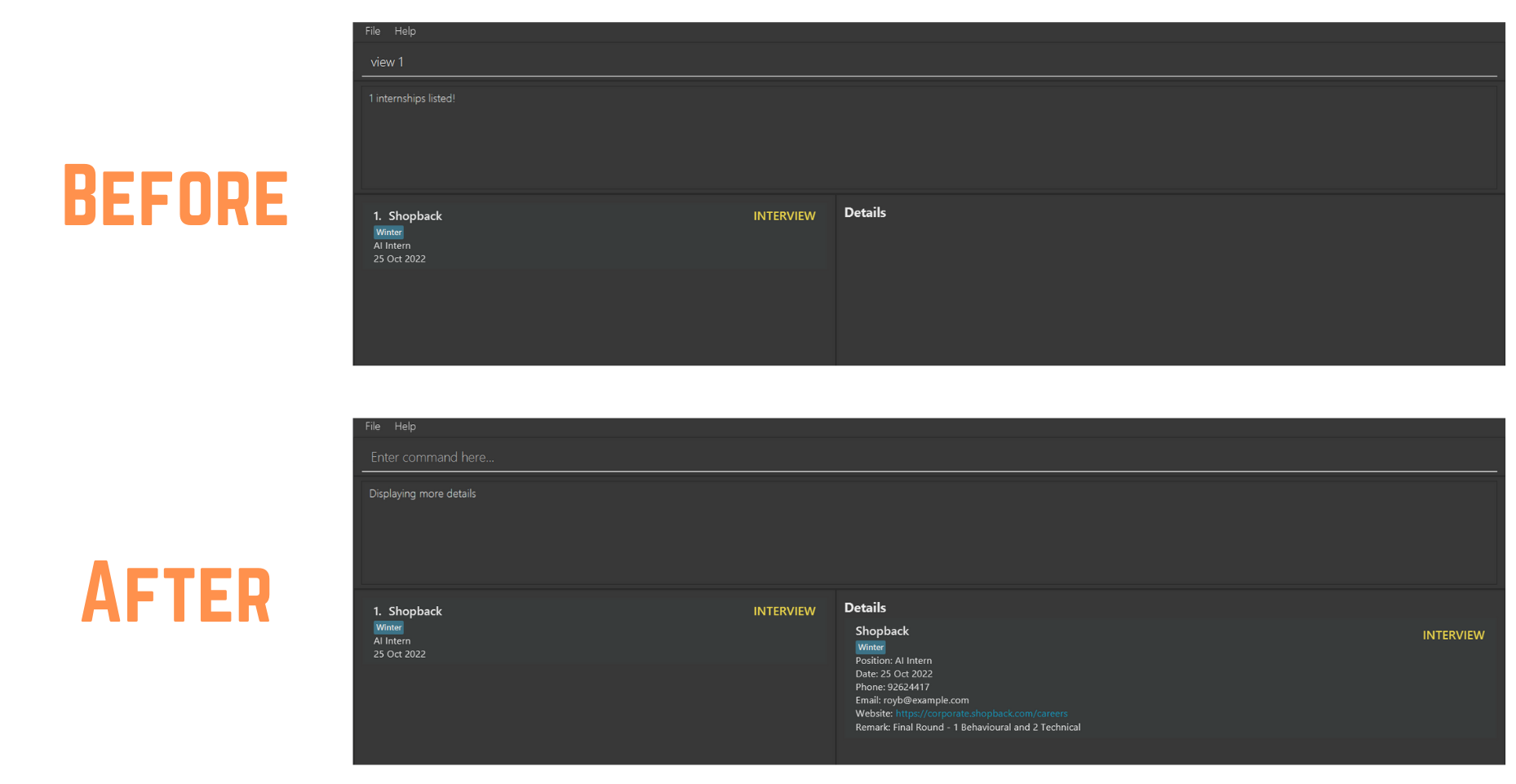Click 'AI Intern' in After list card
This screenshot has height=784, width=1516.
(392, 640)
